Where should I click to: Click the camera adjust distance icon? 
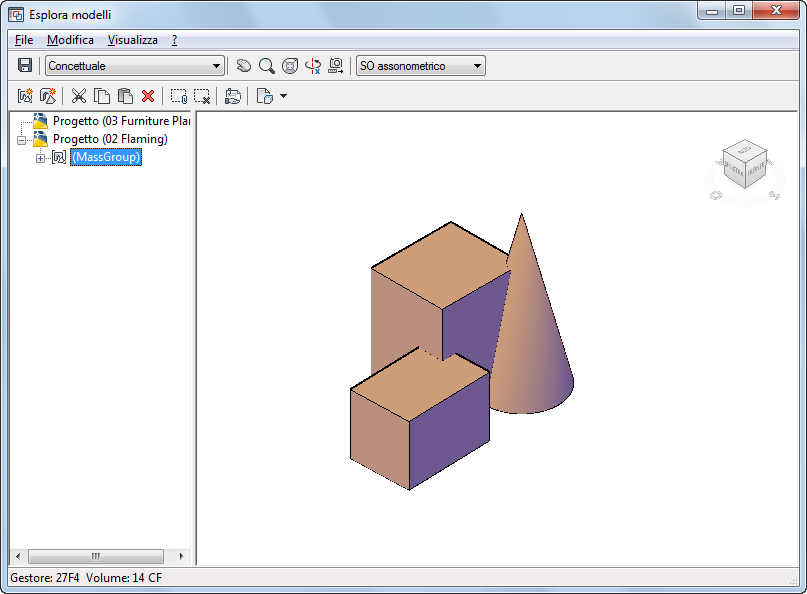336,66
